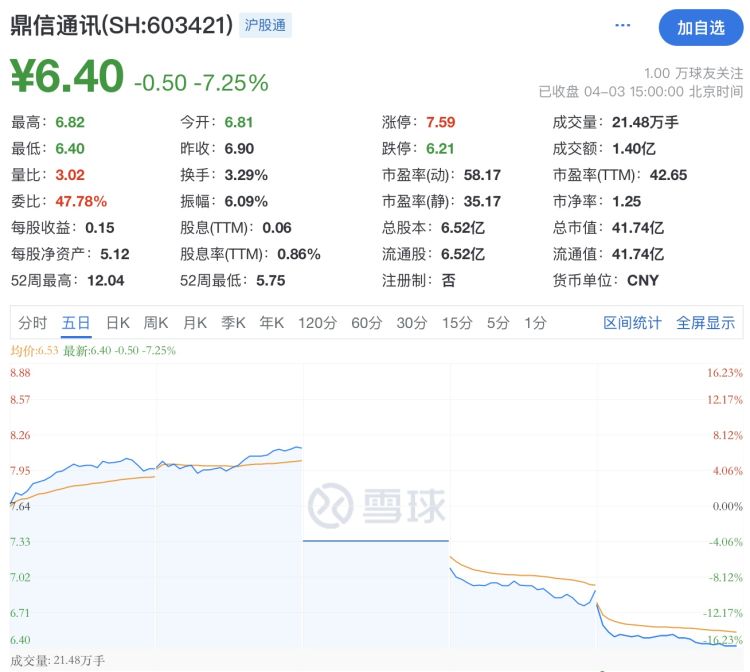The image size is (750, 672).
Task: Click the 振幅 value 6.09%
Action: coord(246,201)
